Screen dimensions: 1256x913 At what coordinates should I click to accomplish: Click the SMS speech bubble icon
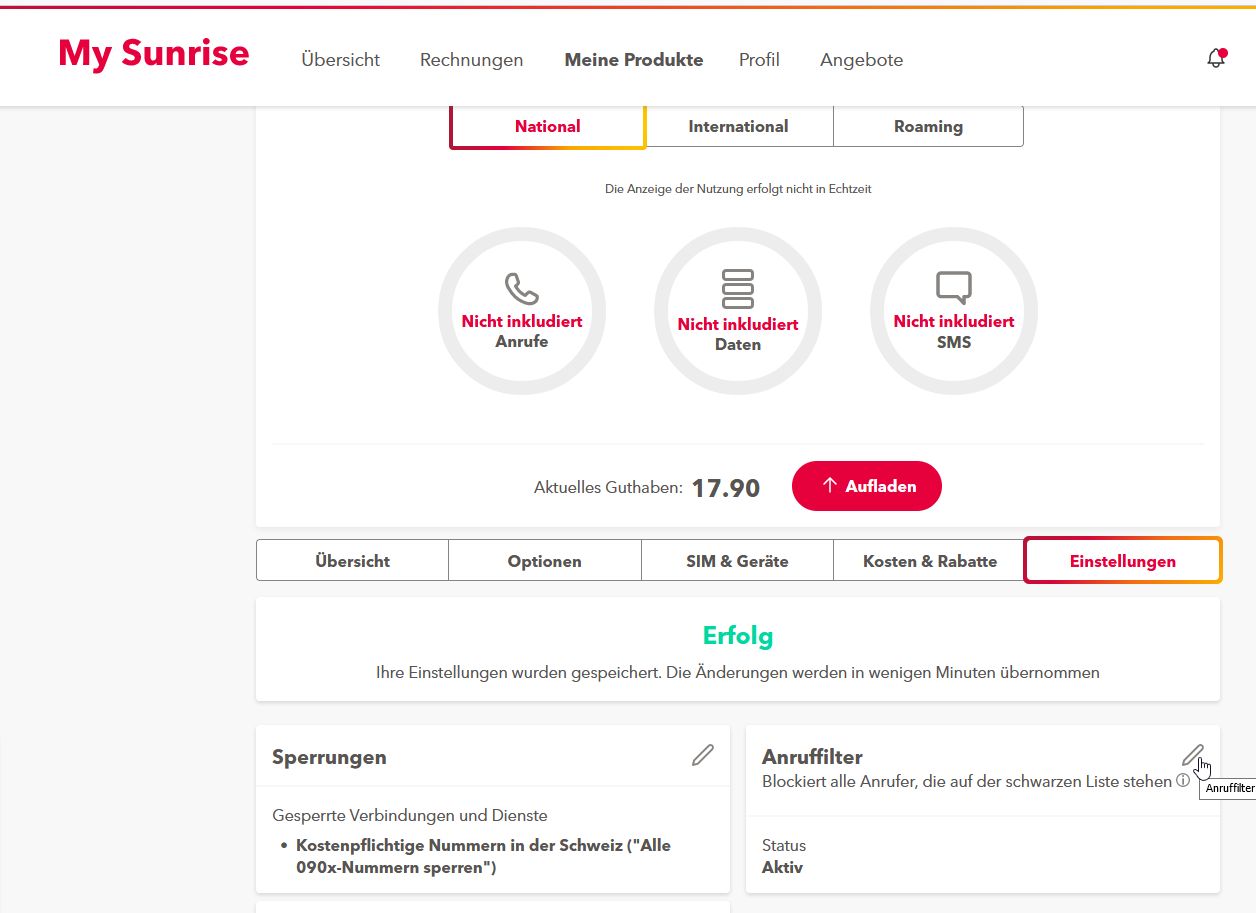coord(953,288)
